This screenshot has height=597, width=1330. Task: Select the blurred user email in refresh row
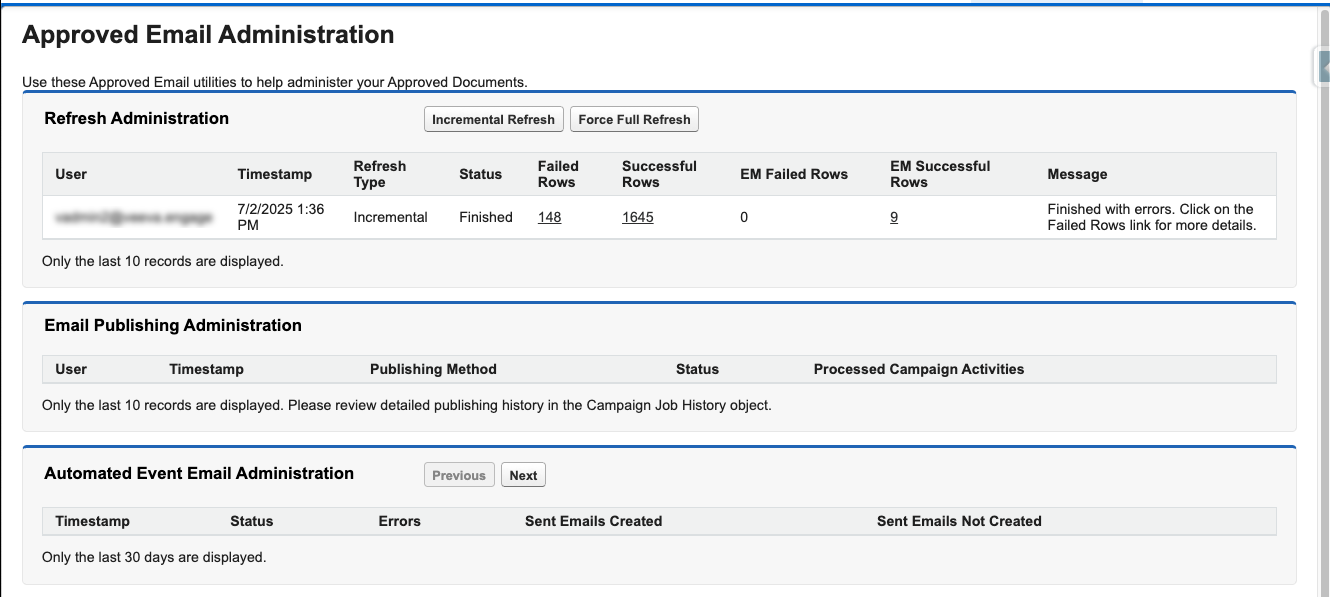[x=133, y=217]
